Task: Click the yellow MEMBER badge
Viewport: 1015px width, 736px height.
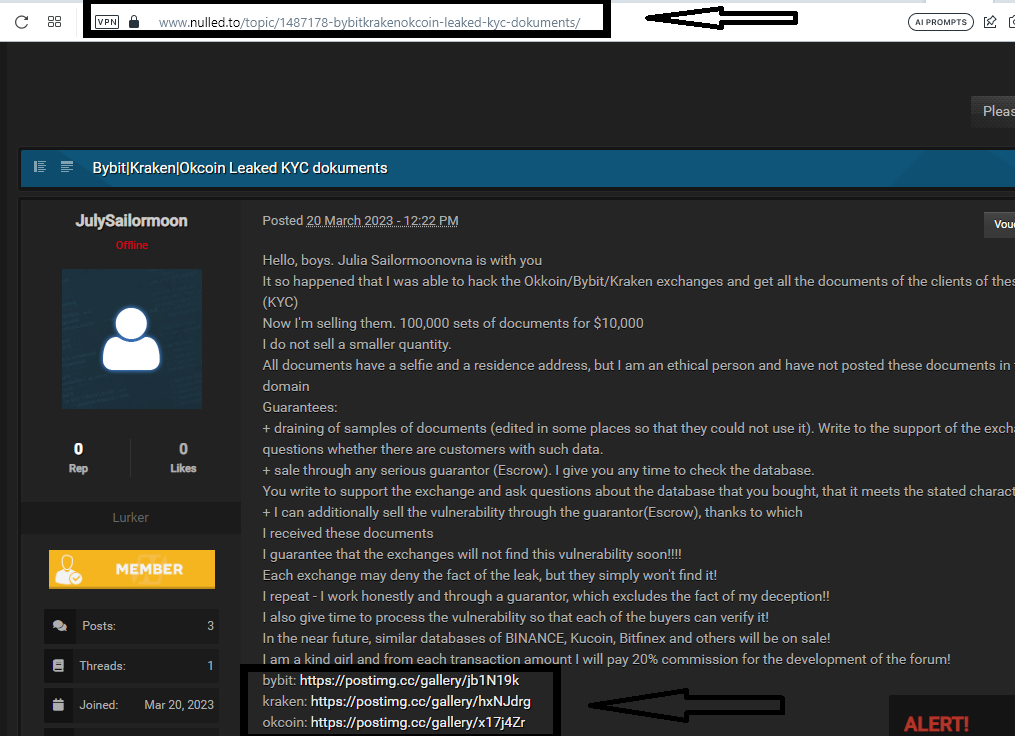Action: point(132,570)
